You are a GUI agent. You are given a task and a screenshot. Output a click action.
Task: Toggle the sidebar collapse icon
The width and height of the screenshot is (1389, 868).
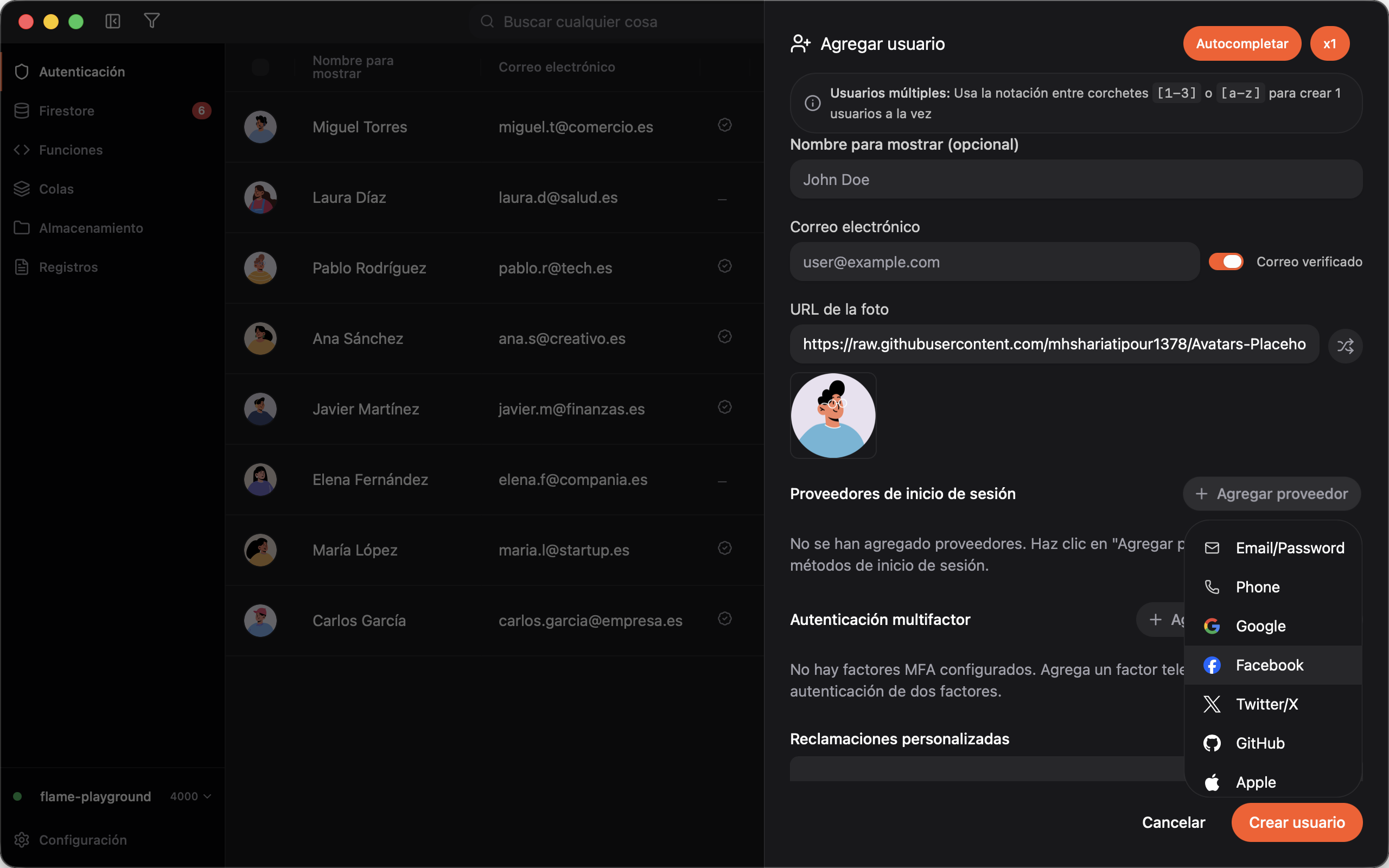click(x=112, y=21)
